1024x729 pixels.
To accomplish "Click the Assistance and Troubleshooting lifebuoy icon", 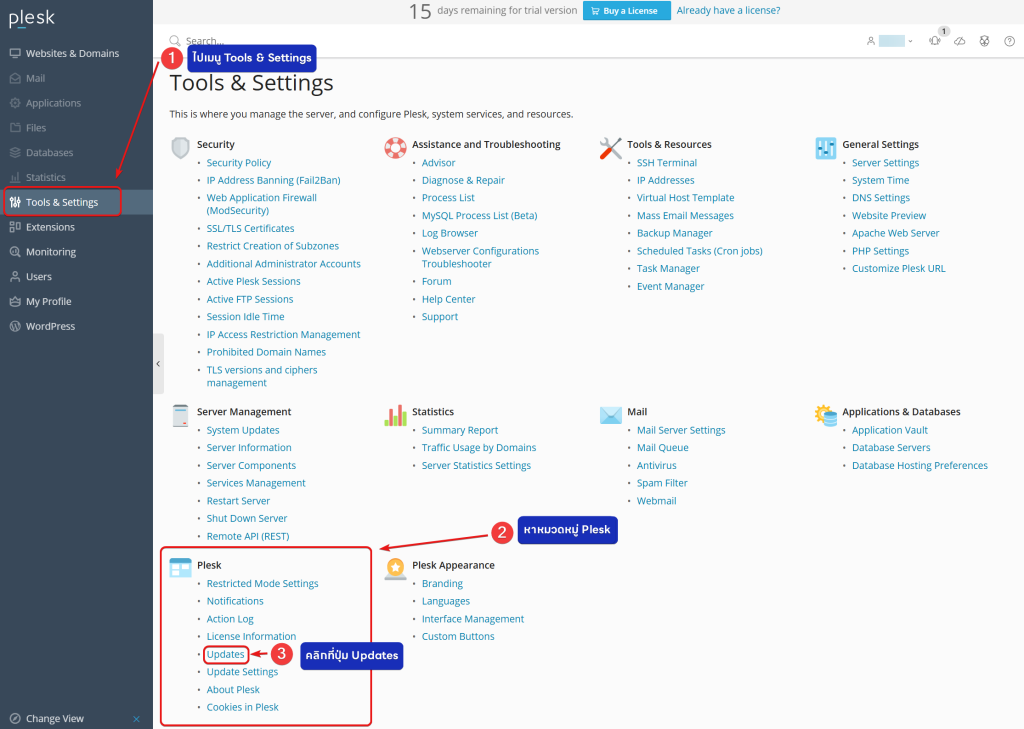I will pos(395,148).
